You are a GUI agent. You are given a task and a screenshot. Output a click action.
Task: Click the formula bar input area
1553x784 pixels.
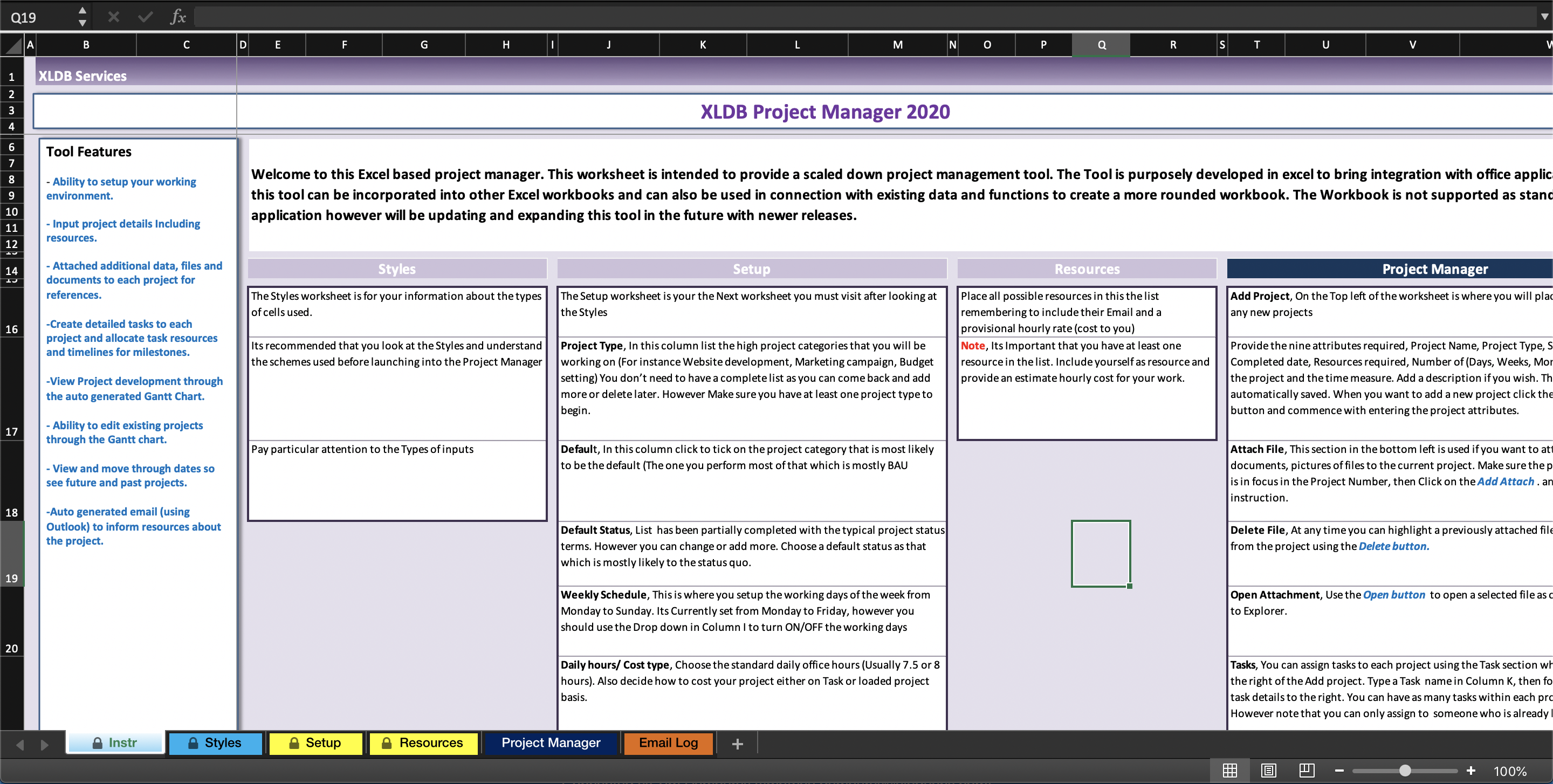point(865,17)
